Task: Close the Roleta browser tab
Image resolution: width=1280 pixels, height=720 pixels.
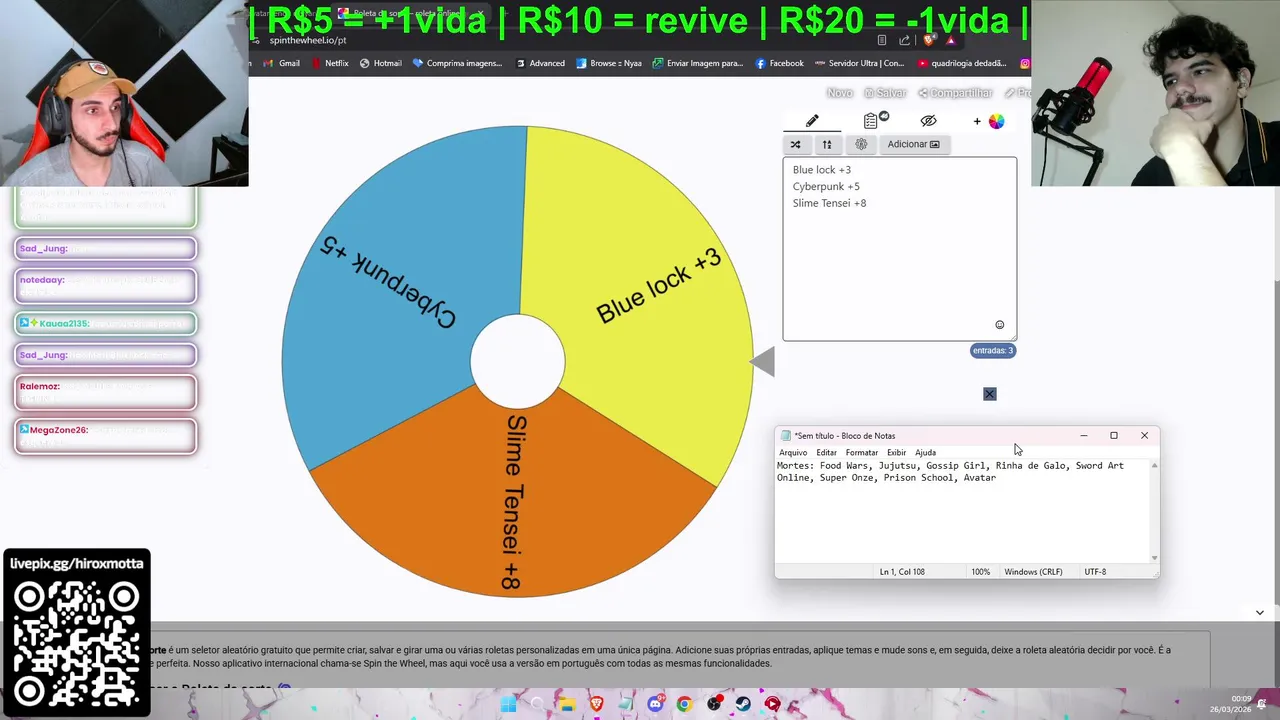Action: 480,14
